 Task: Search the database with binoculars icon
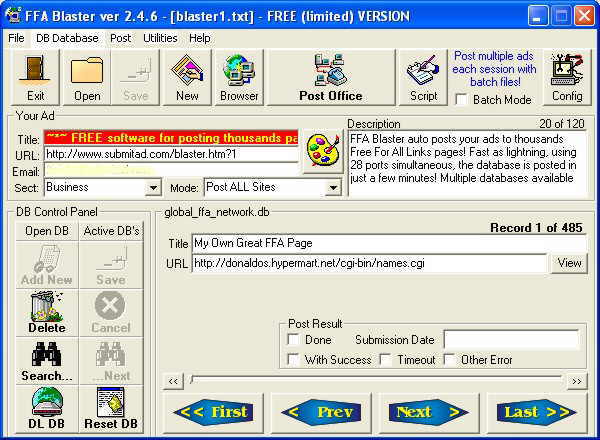coord(47,361)
